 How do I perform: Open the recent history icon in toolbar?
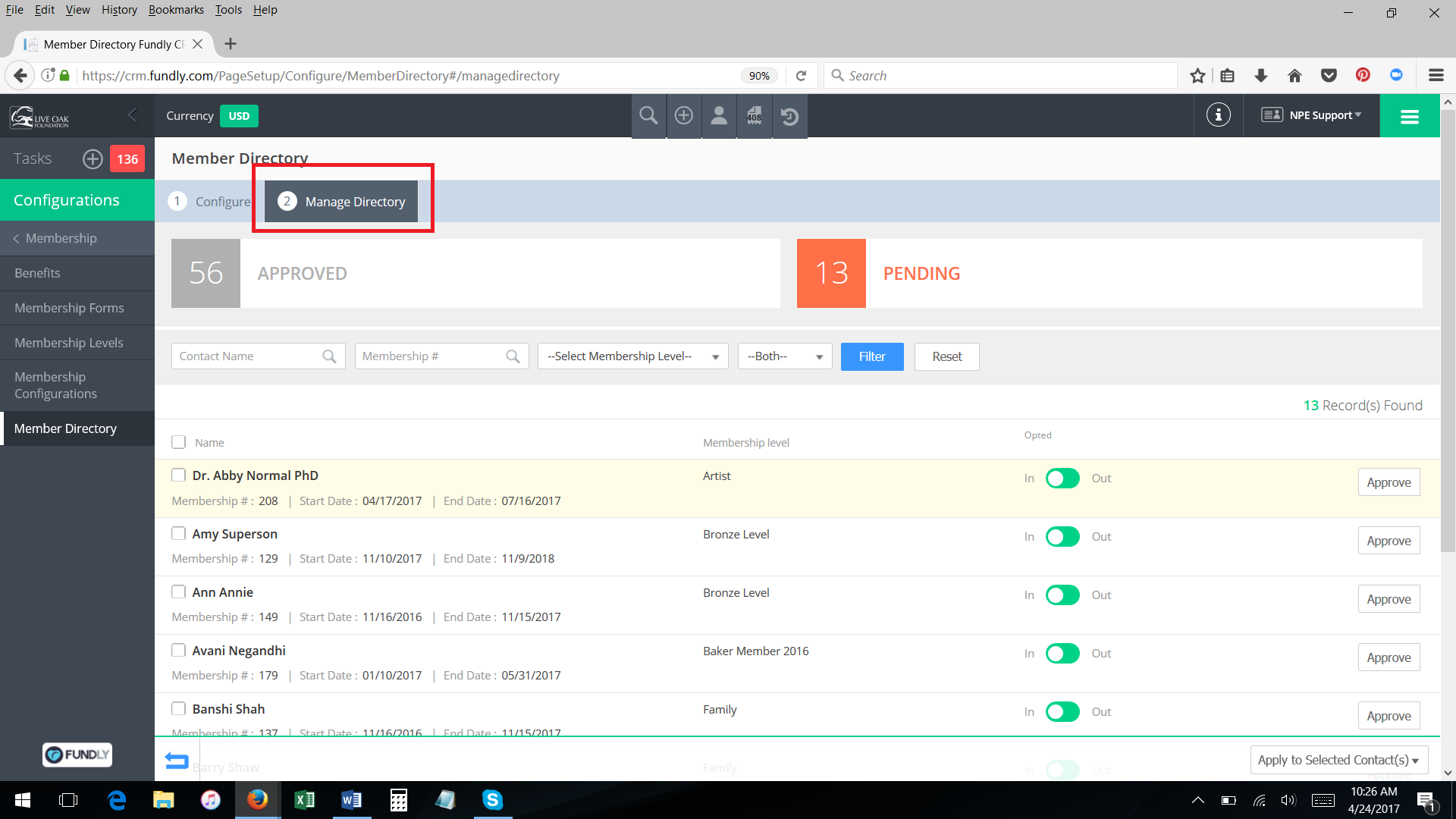[x=789, y=116]
